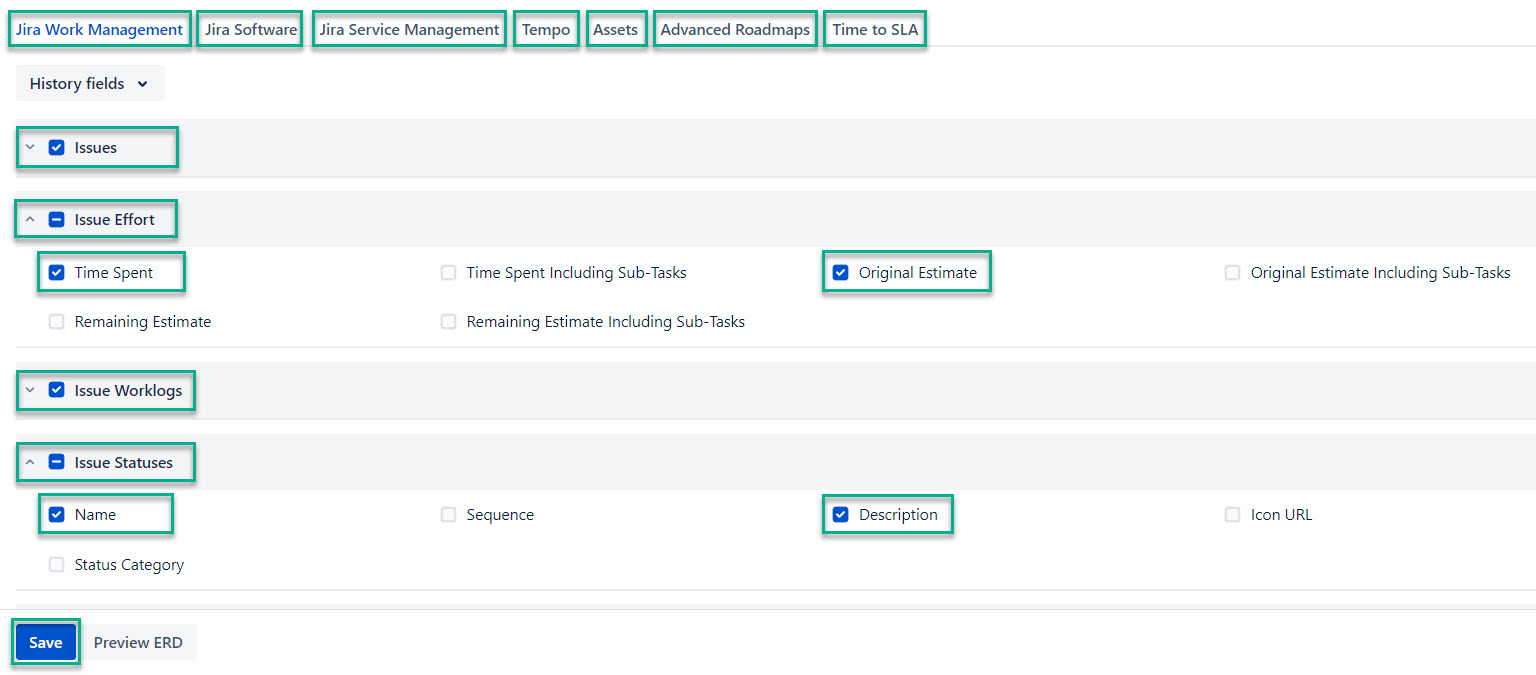1536x675 pixels.
Task: Collapse the Issue Effort section
Action: pos(30,219)
